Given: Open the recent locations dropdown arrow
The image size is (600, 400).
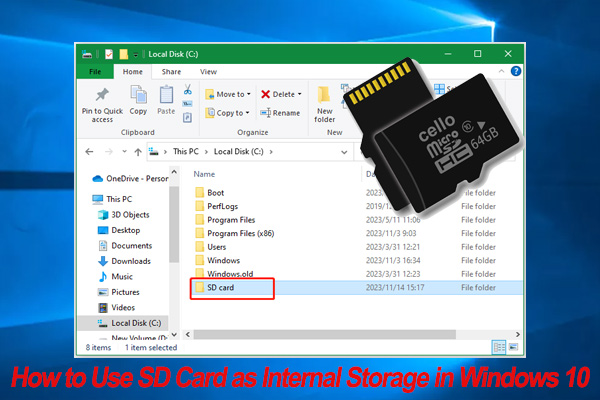Looking at the screenshot, I should [121, 153].
